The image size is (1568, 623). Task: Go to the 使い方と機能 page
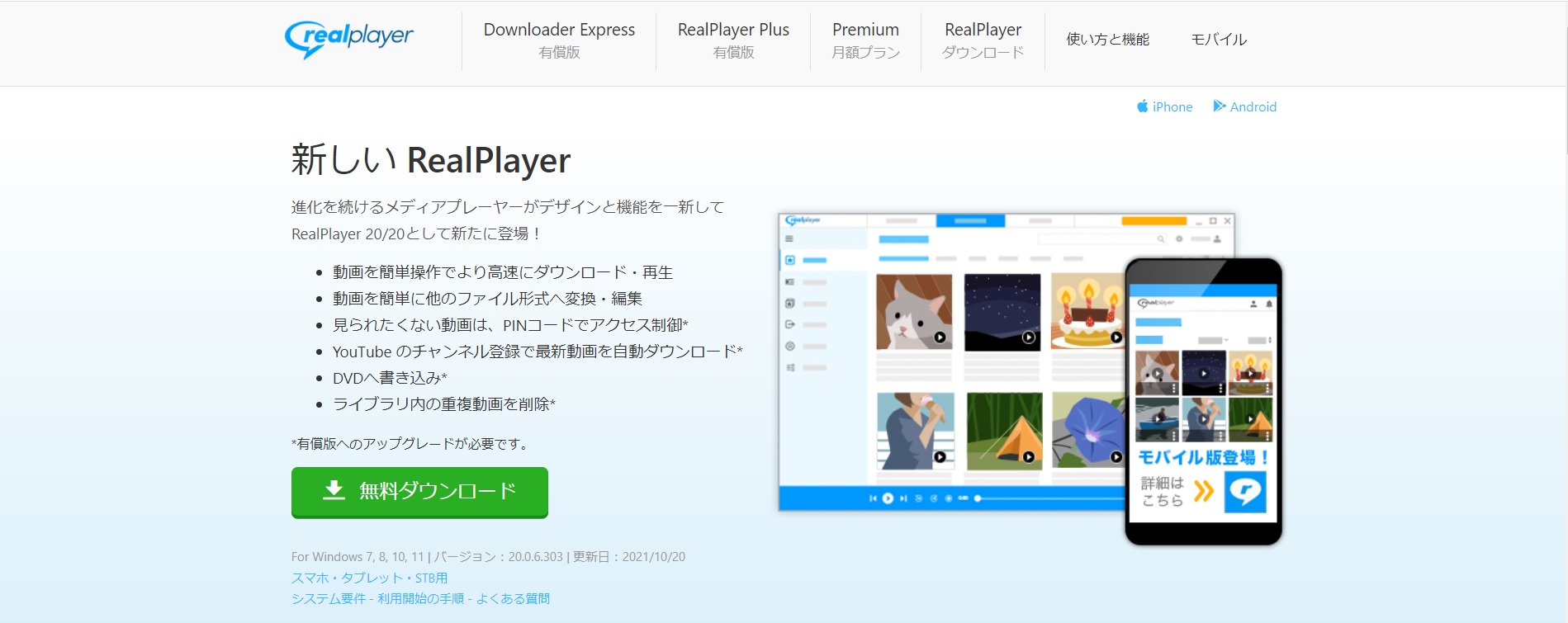click(x=1107, y=40)
